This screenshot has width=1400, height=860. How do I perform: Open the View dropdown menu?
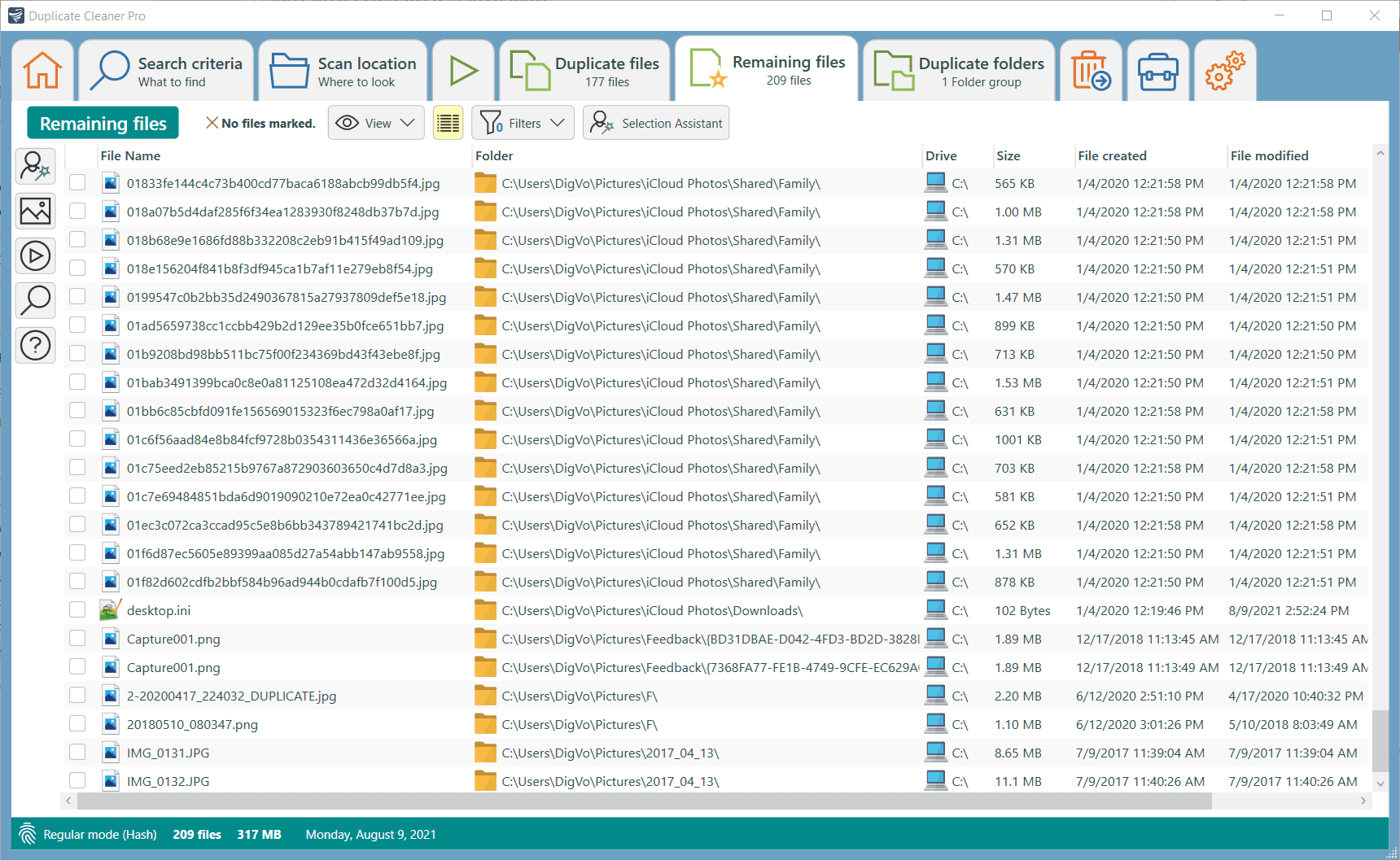(376, 123)
